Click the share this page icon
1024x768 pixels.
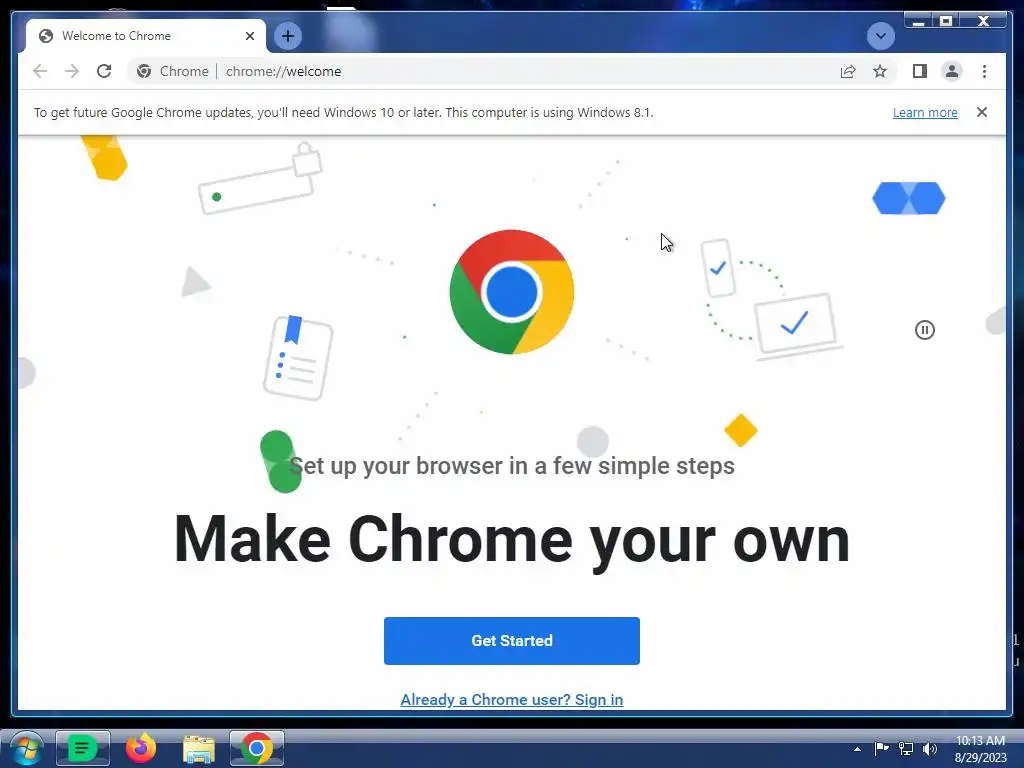[x=848, y=71]
